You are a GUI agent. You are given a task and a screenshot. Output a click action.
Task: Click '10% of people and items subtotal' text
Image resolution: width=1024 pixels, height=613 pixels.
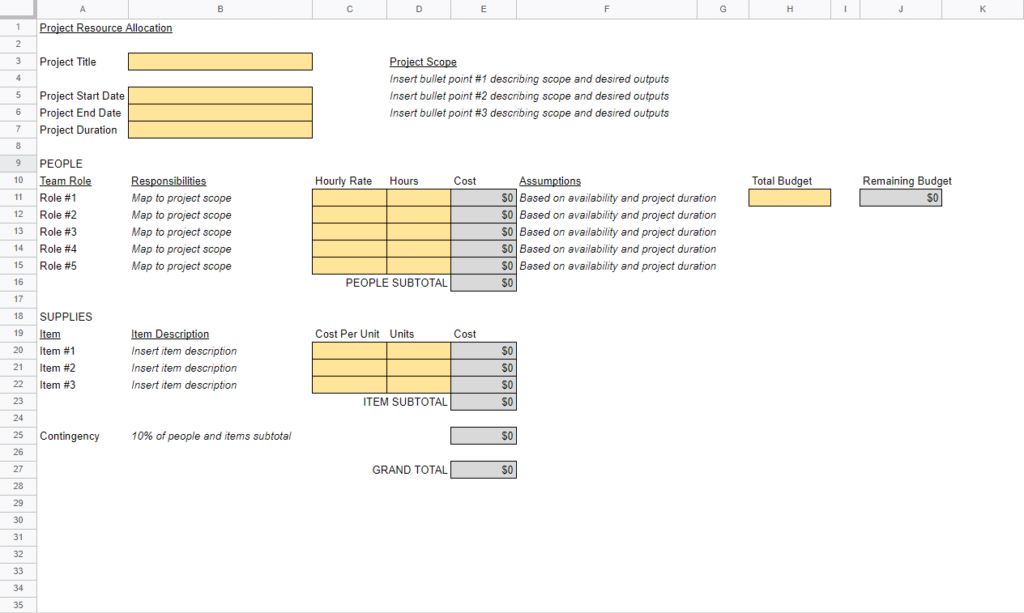coord(211,435)
